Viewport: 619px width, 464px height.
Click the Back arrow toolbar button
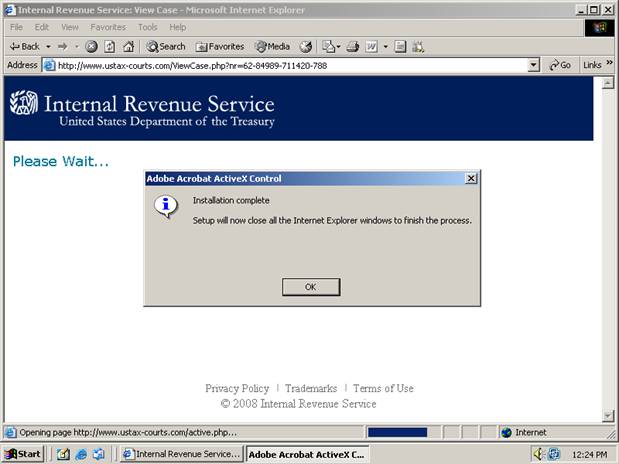click(24, 47)
